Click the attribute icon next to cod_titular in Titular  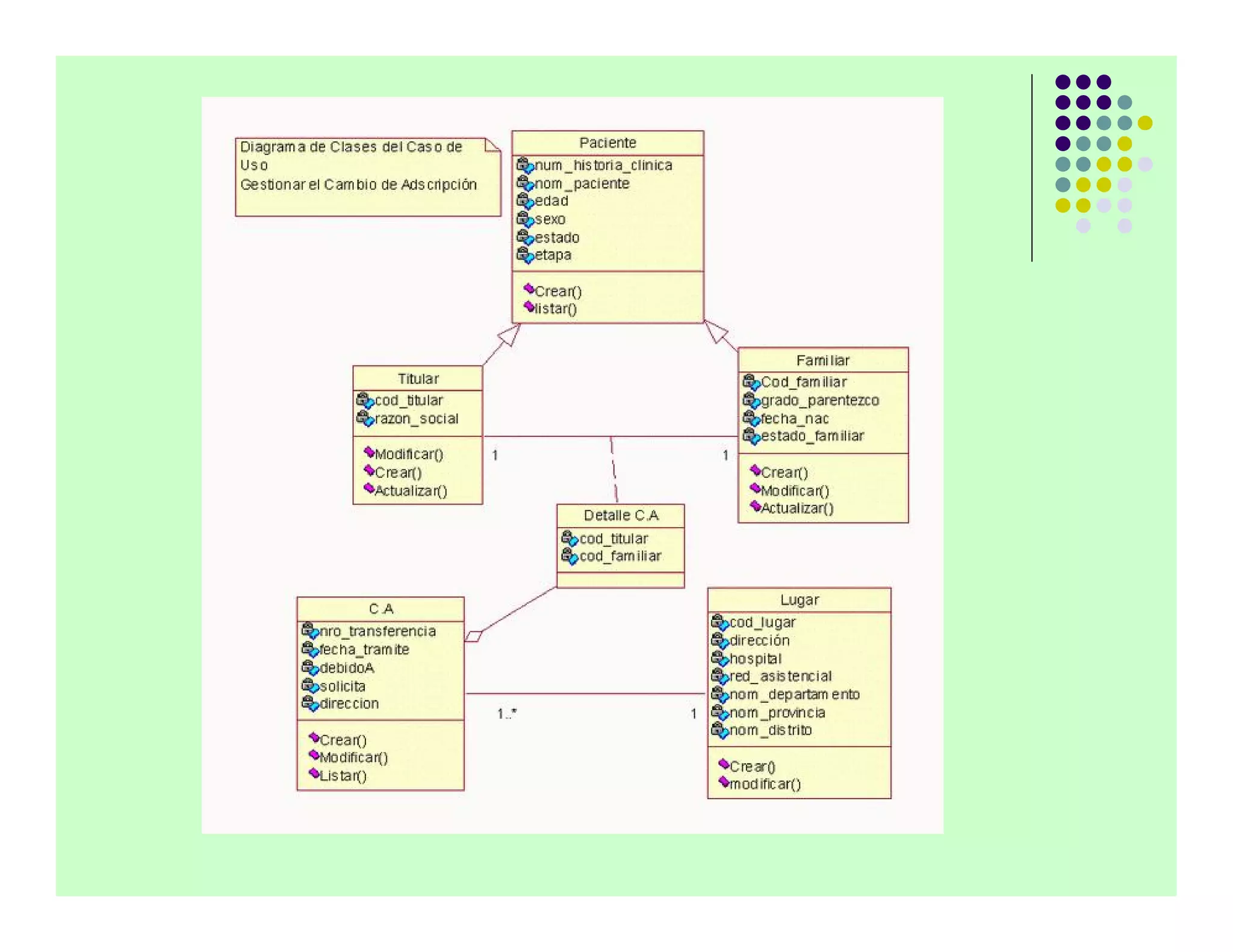point(365,400)
